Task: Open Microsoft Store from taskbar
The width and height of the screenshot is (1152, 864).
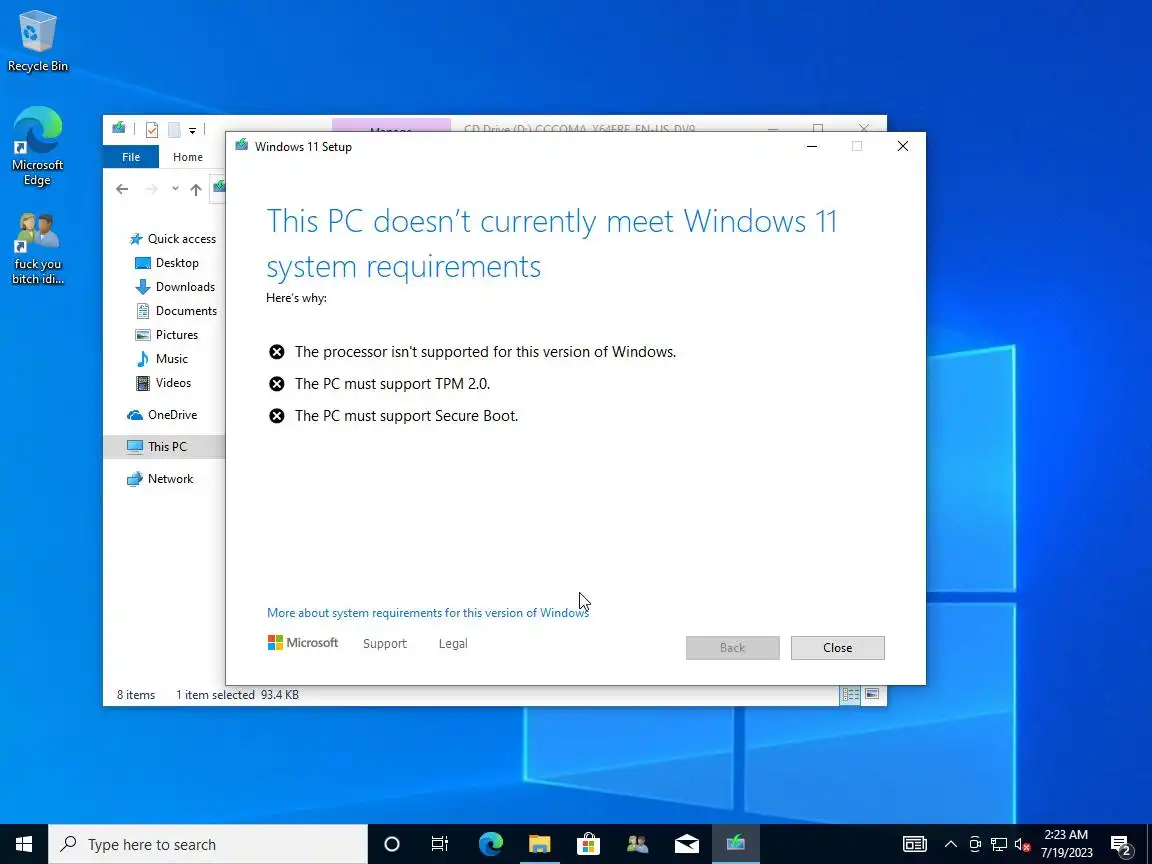Action: [x=588, y=844]
